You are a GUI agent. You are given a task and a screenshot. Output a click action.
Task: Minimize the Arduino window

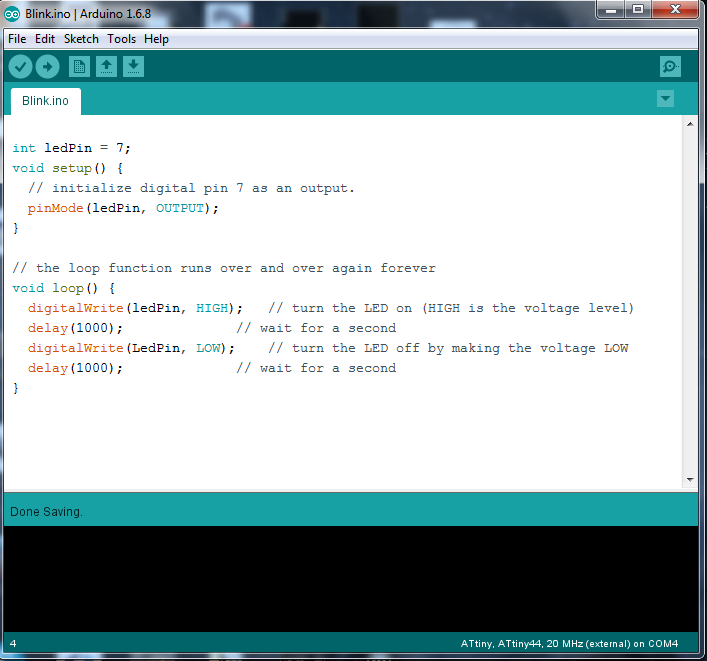tap(611, 9)
